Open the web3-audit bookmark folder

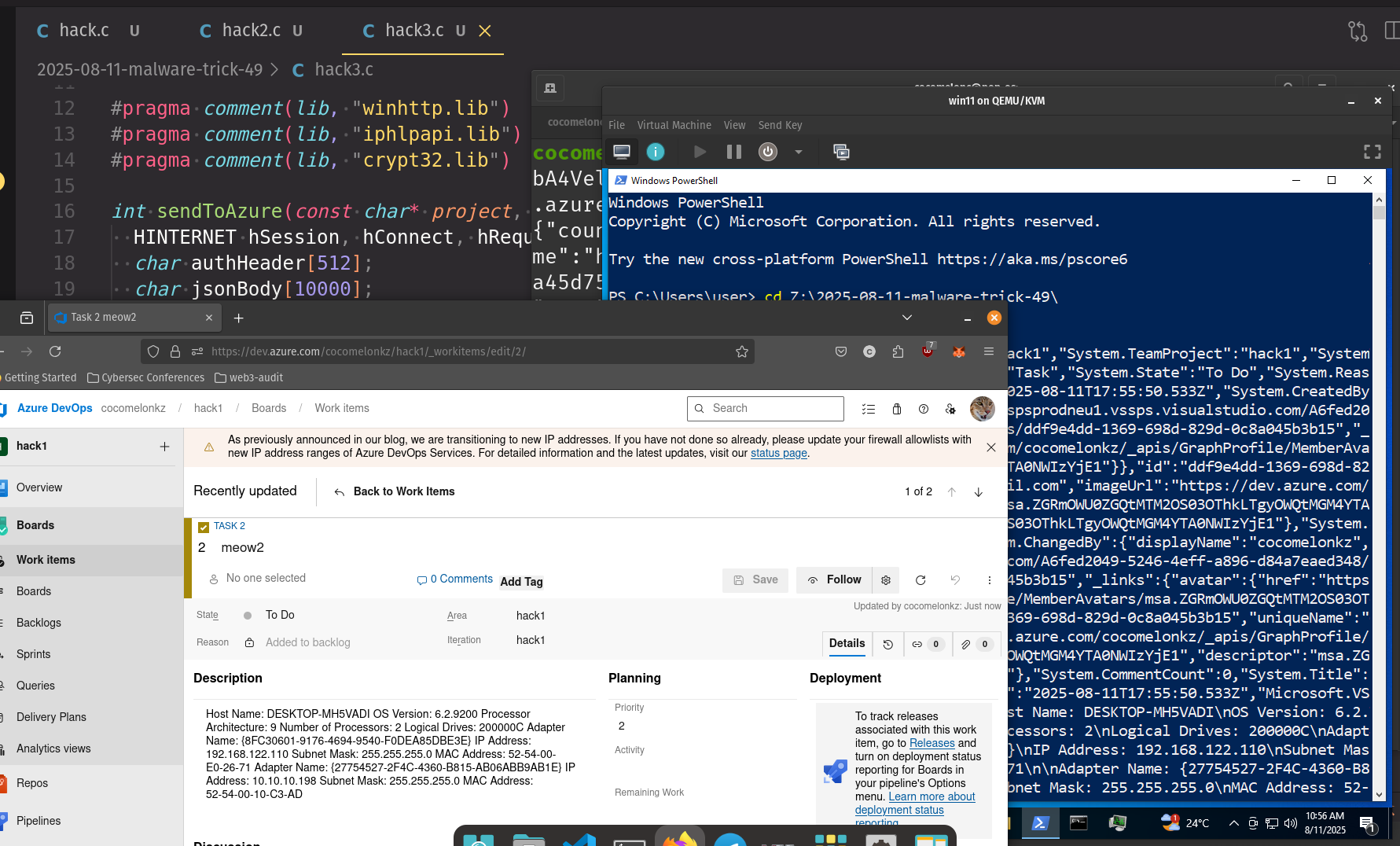click(x=248, y=377)
